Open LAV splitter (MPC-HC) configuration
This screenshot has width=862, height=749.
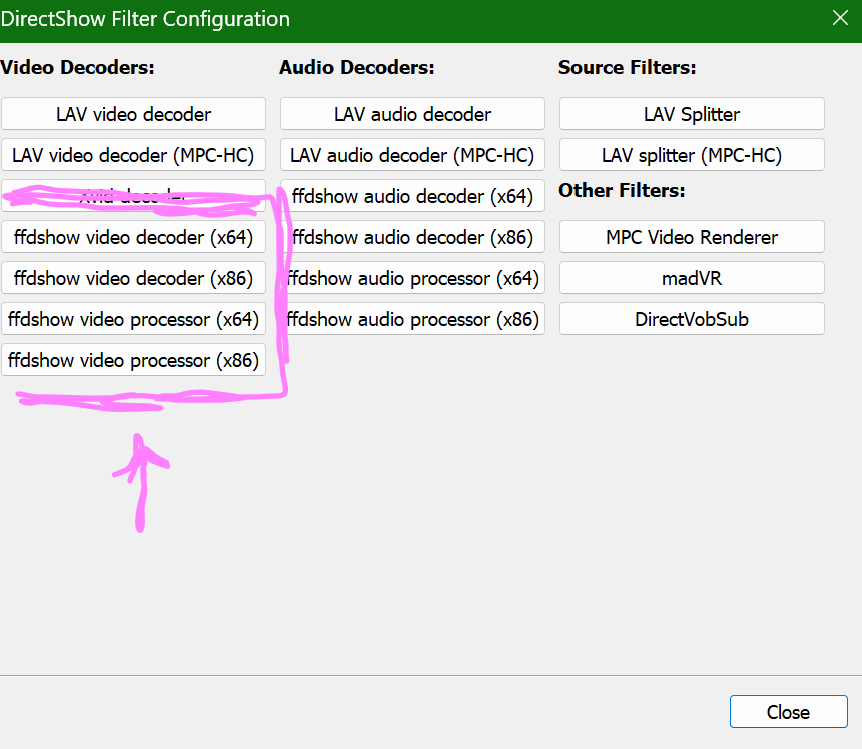coord(692,155)
